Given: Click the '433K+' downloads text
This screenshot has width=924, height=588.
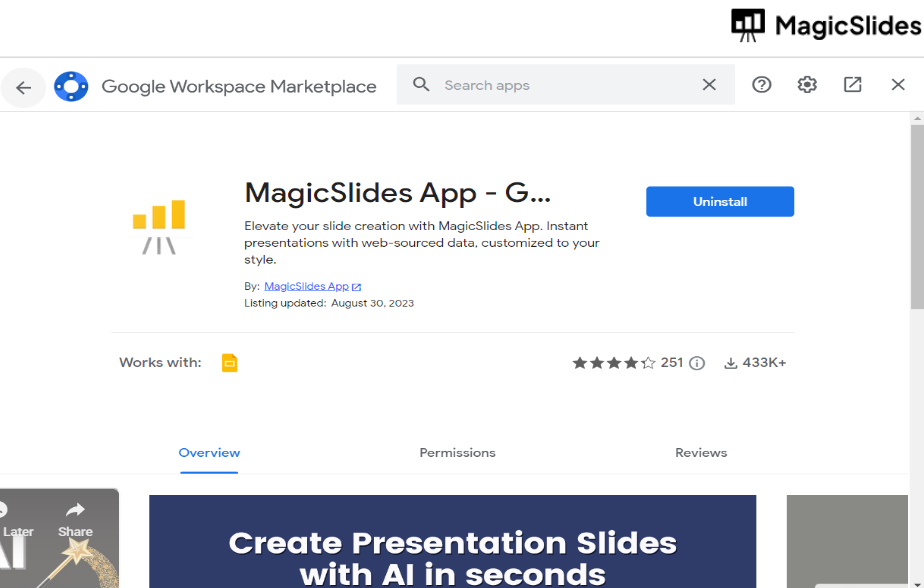Looking at the screenshot, I should click(764, 362).
